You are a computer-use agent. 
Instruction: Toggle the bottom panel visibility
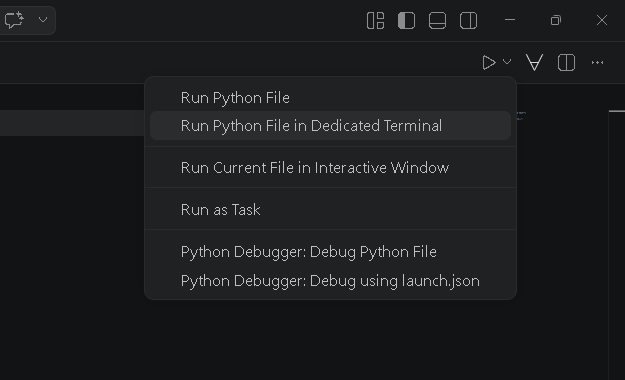[x=437, y=20]
